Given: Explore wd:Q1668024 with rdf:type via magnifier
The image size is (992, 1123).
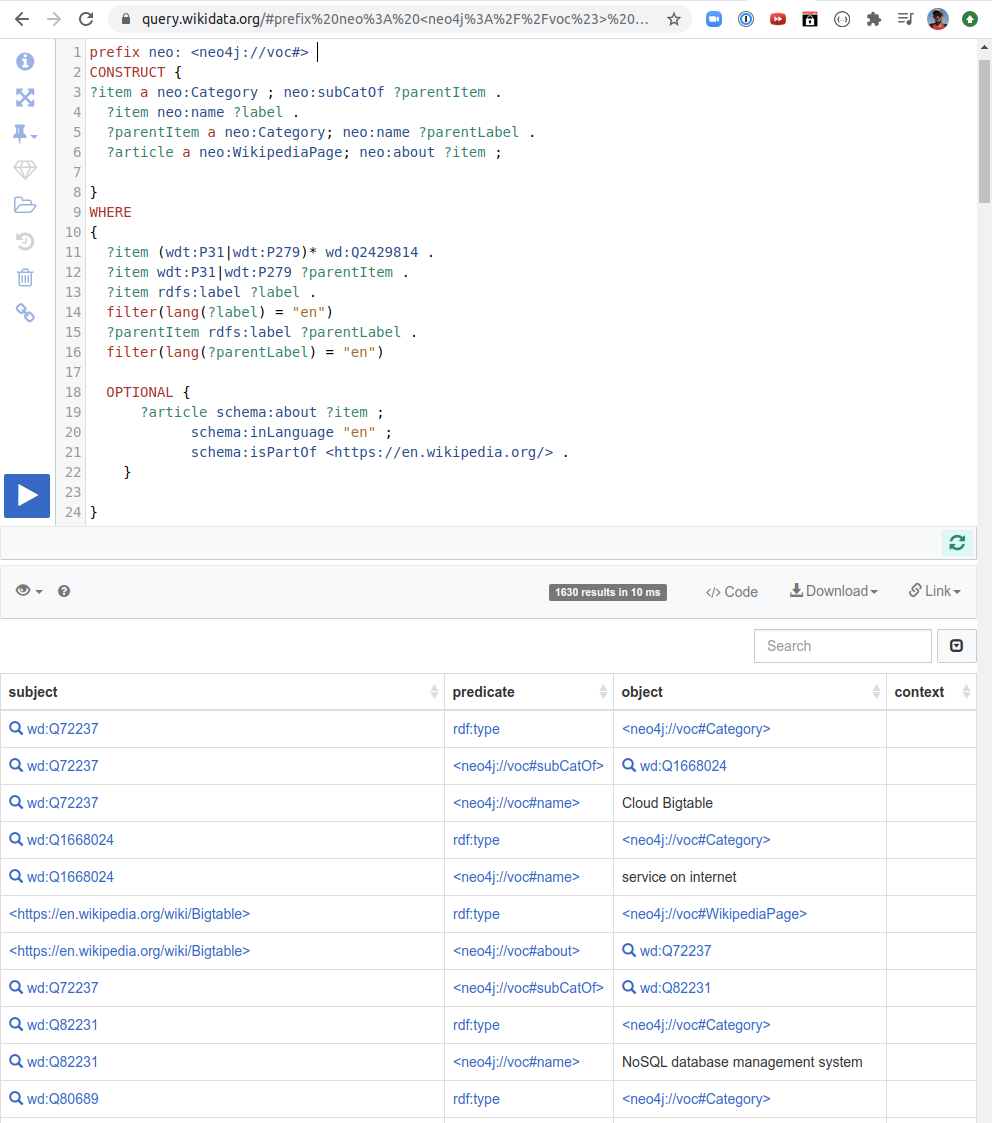Looking at the screenshot, I should pos(16,839).
